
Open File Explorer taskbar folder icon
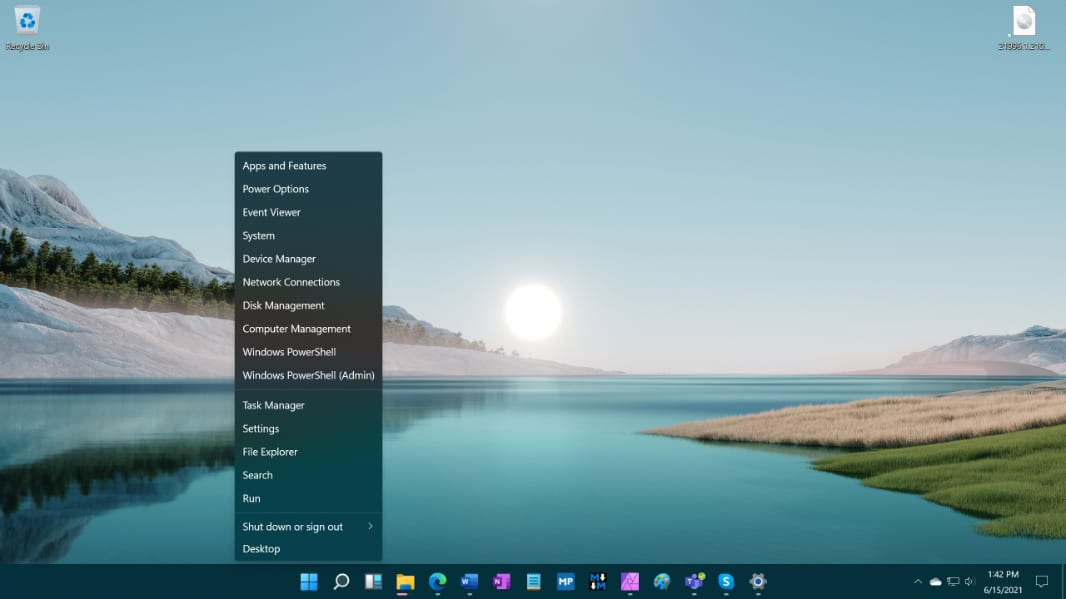(x=405, y=581)
